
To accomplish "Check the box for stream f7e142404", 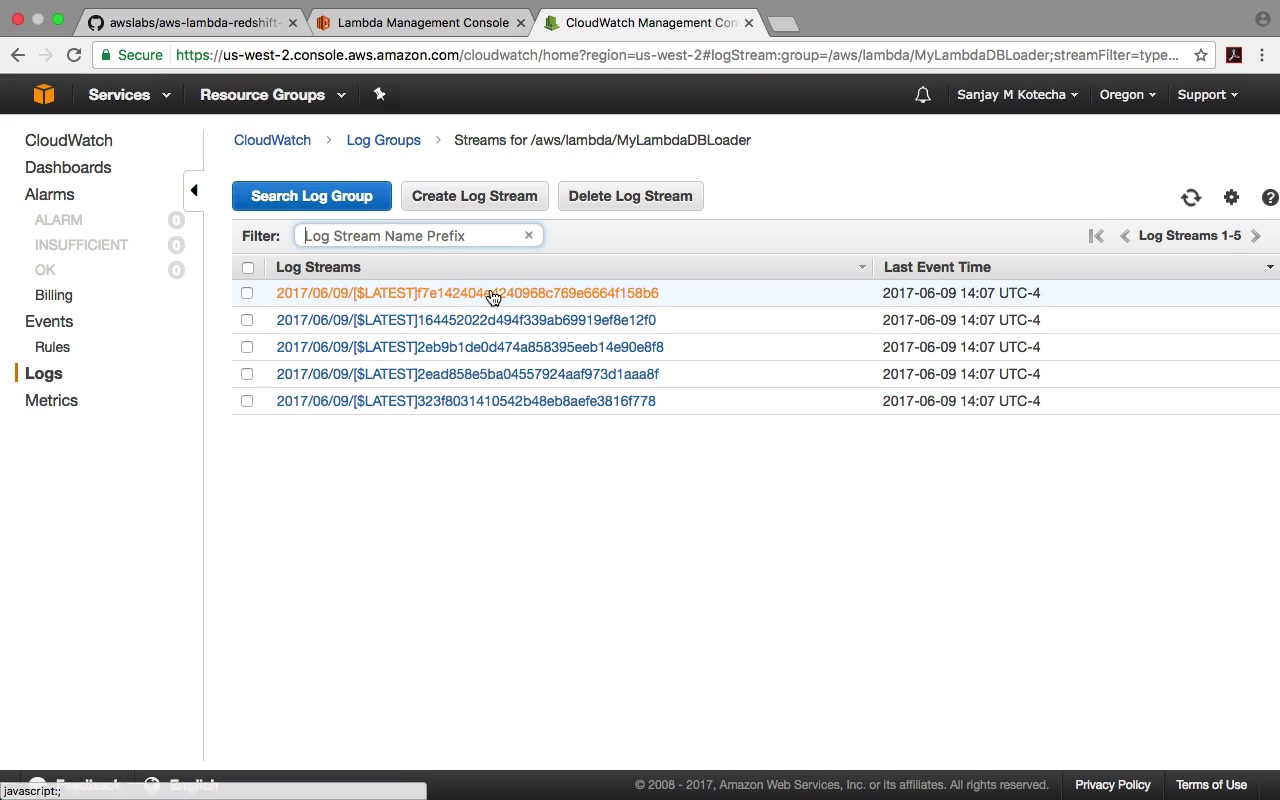I will [x=247, y=293].
